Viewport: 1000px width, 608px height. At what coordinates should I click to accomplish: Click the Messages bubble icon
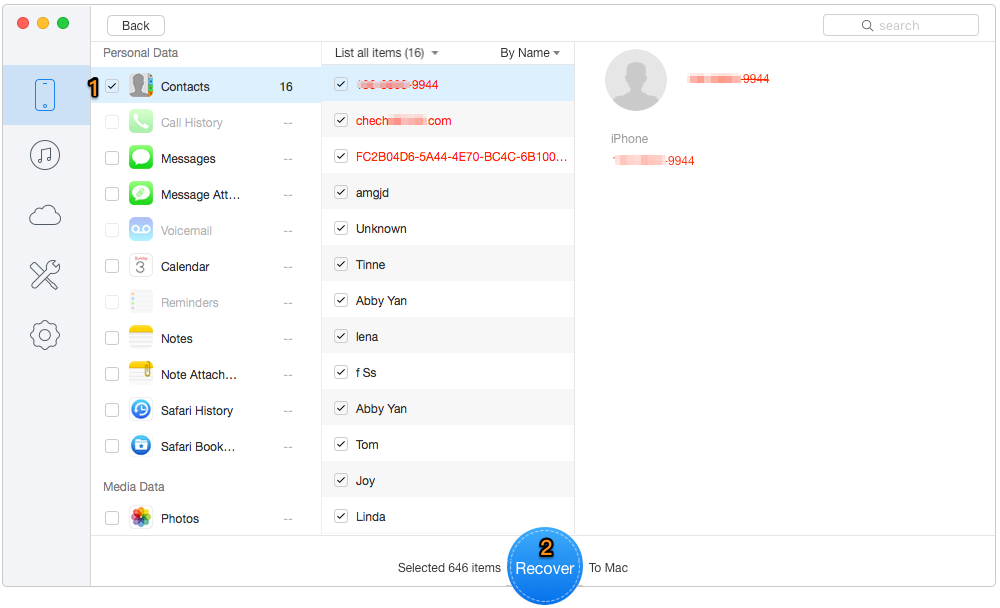click(141, 158)
